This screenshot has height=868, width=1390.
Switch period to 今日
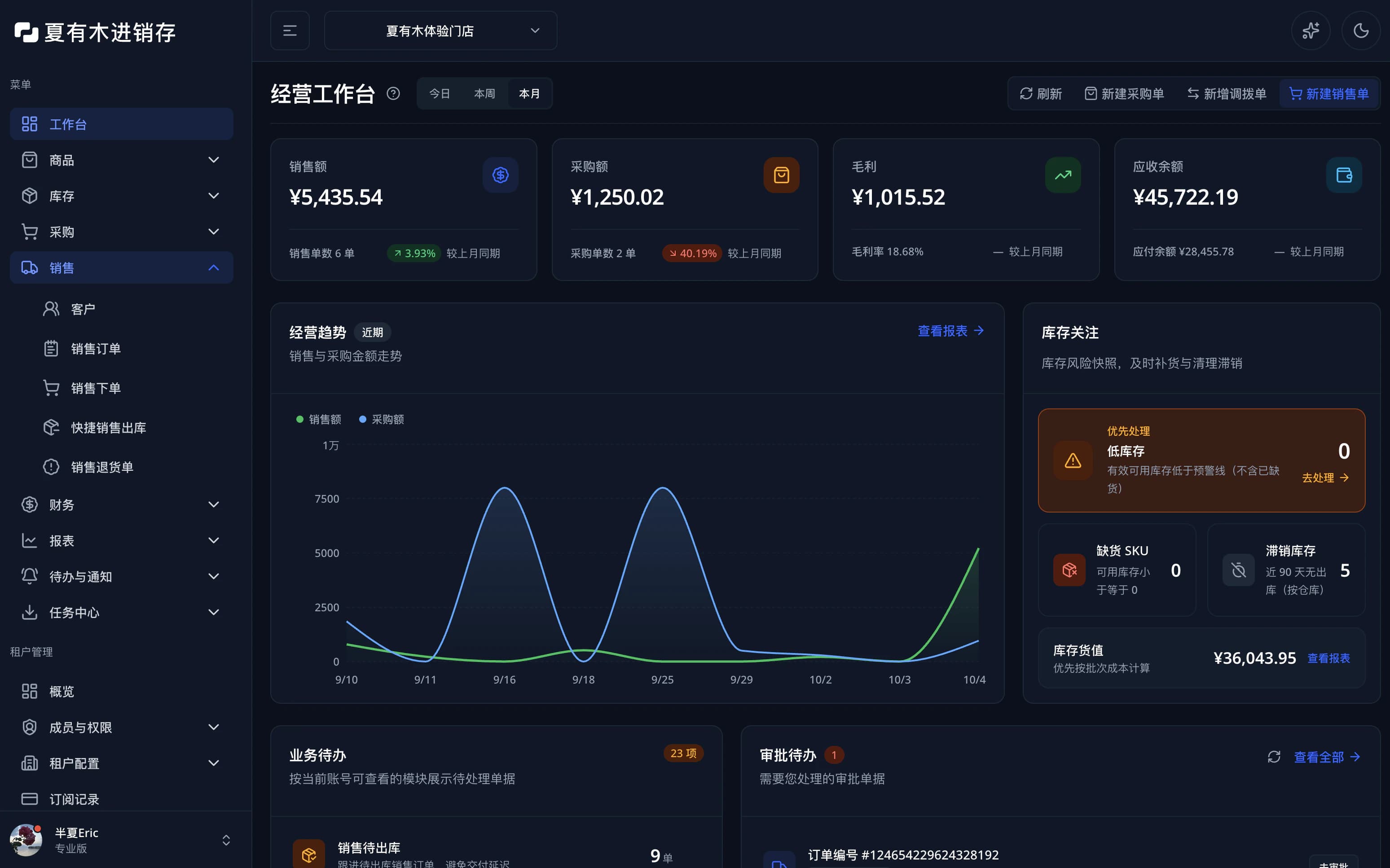coord(439,93)
